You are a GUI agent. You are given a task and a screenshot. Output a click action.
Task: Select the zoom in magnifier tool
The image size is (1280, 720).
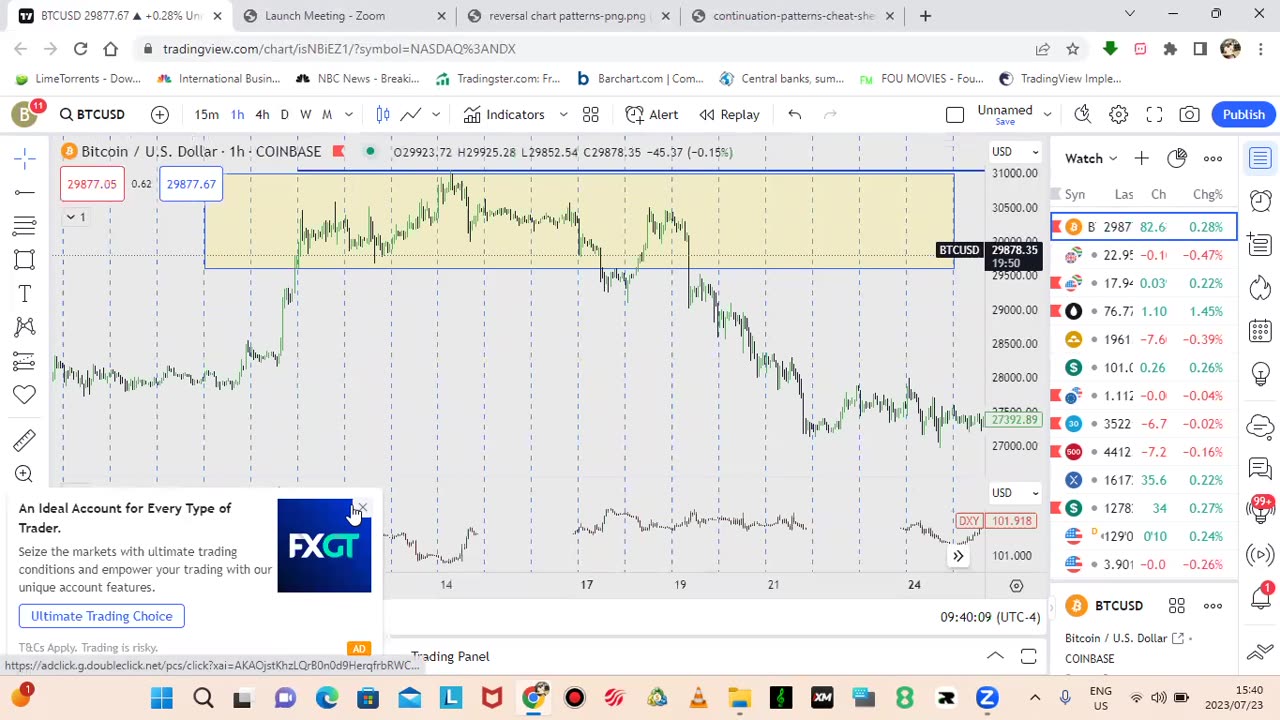25,474
